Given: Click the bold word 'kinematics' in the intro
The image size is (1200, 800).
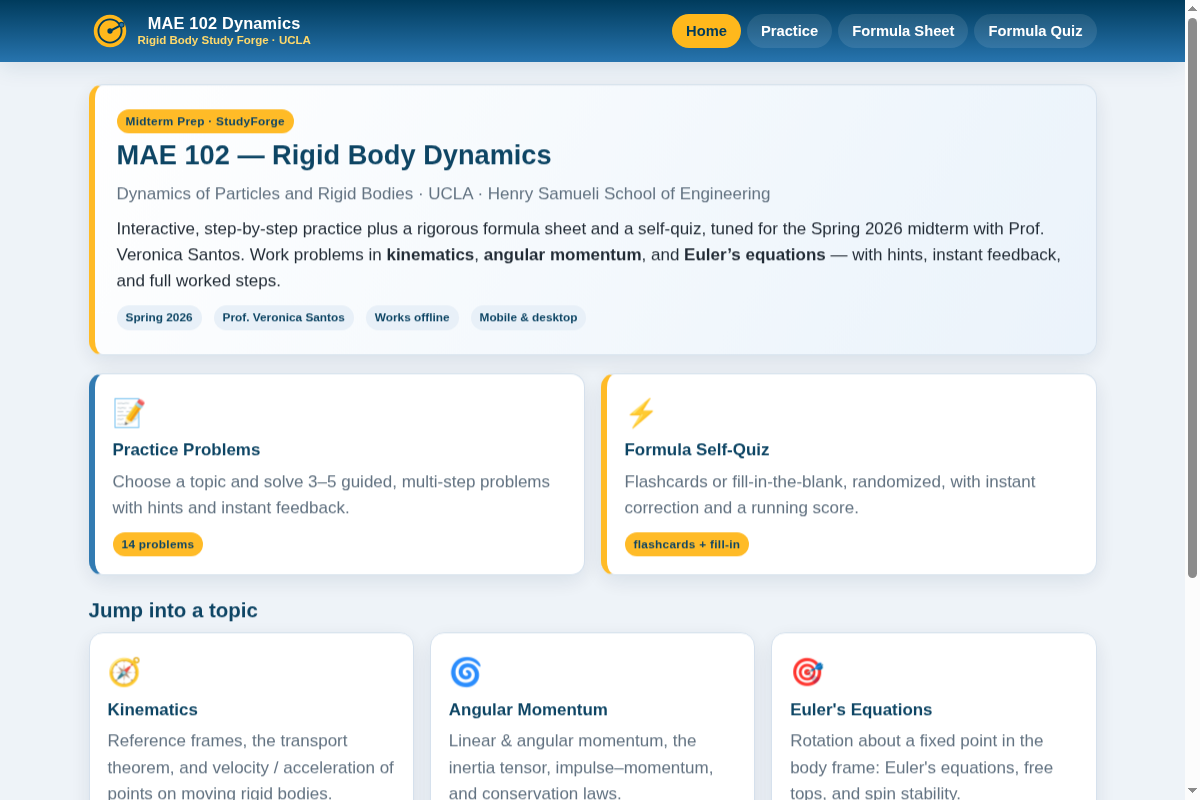Looking at the screenshot, I should click(430, 255).
